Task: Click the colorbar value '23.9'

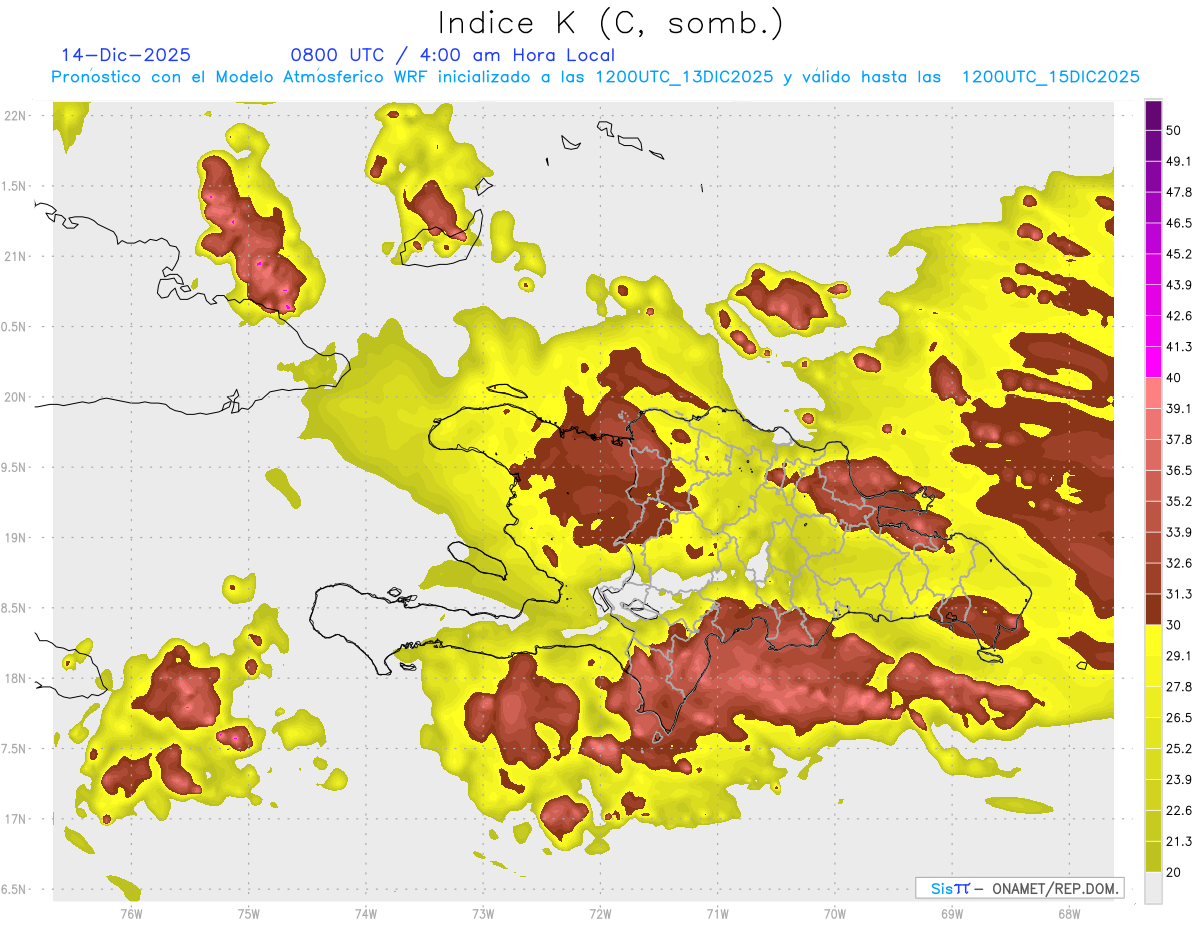Action: coord(1179,780)
